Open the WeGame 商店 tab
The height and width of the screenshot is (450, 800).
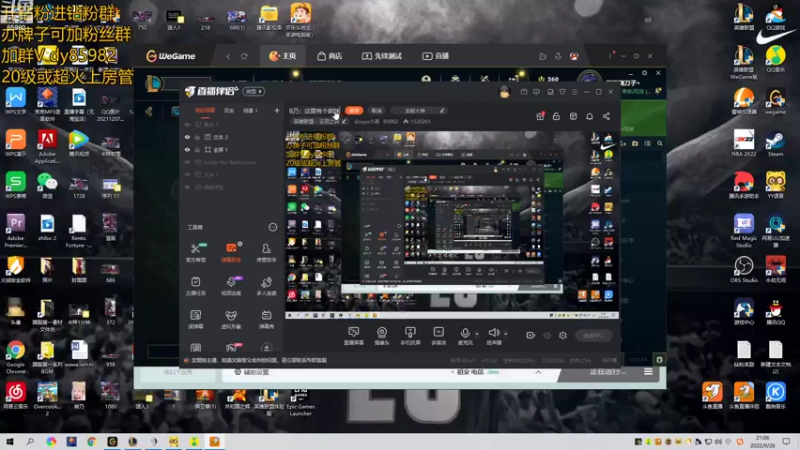click(x=329, y=56)
